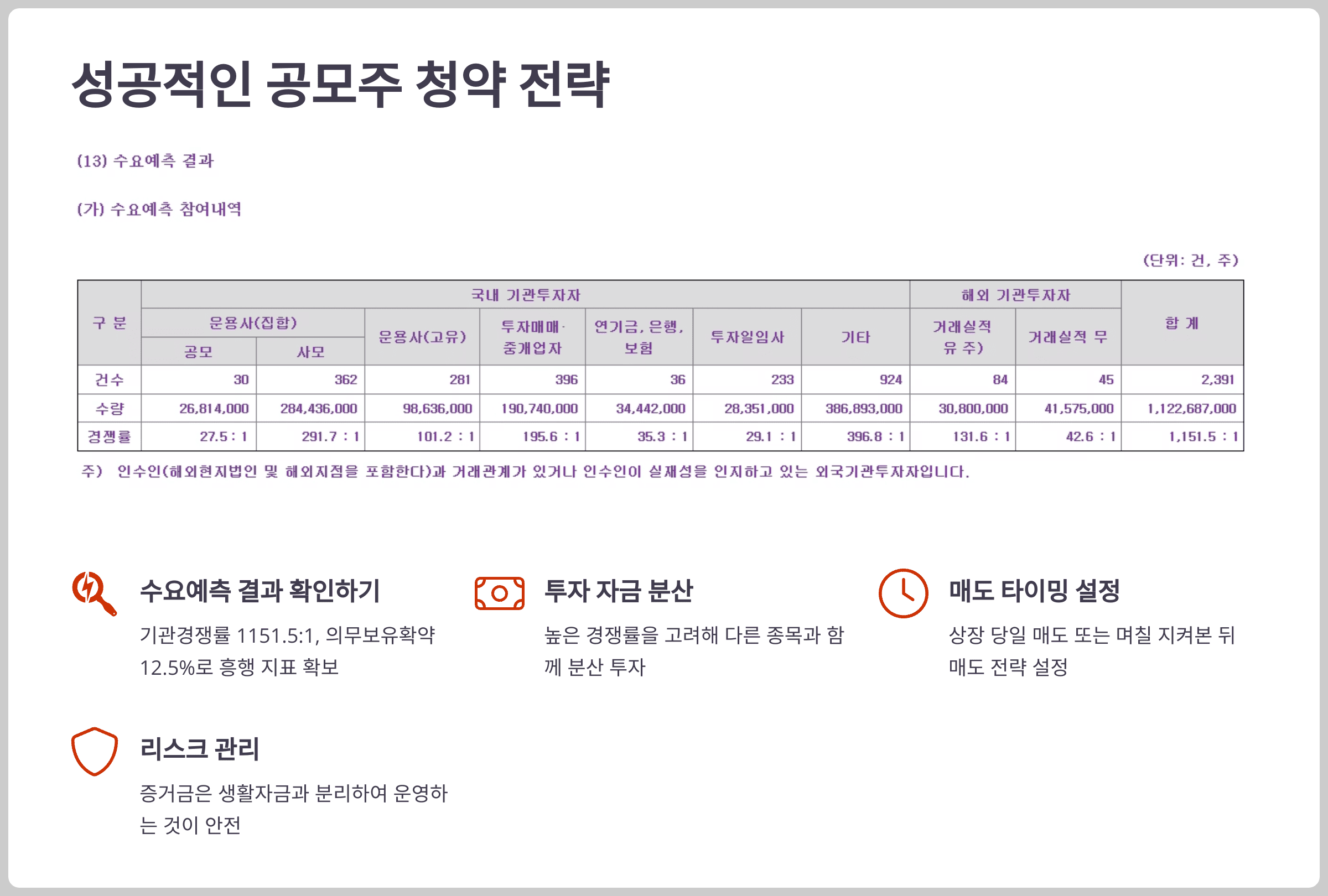1328x896 pixels.
Task: Click the money banknote icon
Action: pyautogui.click(x=499, y=593)
